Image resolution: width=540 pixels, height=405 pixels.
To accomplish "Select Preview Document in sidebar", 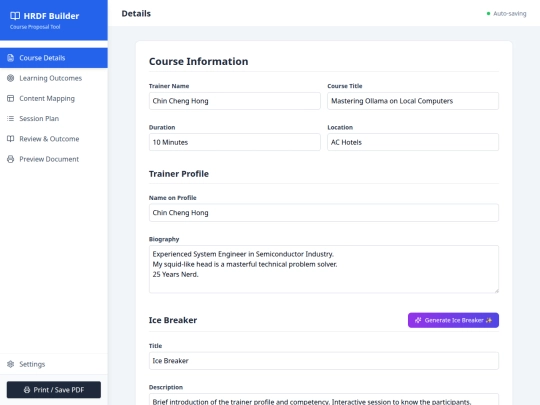I will (x=54, y=159).
